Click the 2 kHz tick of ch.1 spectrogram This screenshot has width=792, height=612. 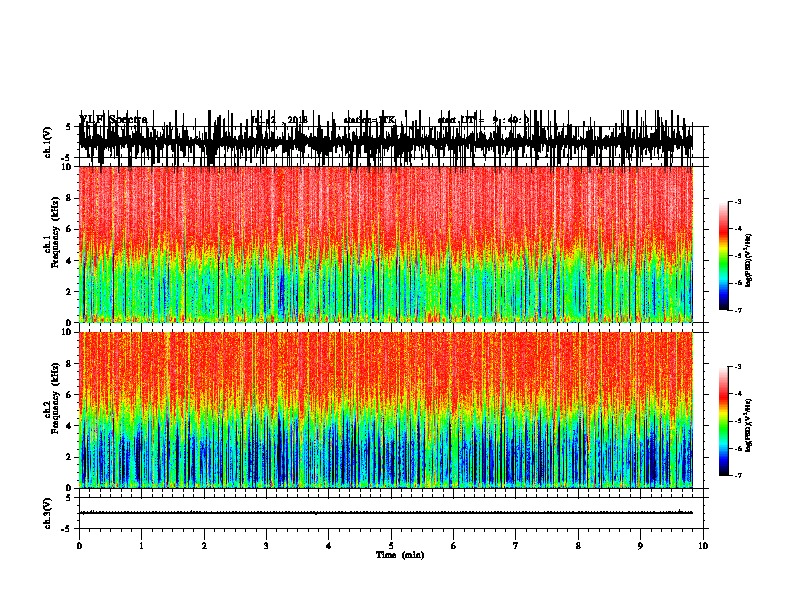tap(70, 292)
